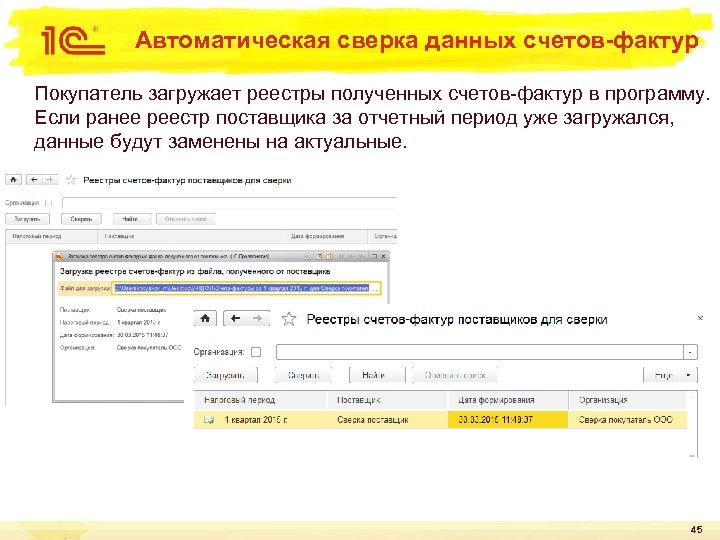Image resolution: width=720 pixels, height=540 pixels.
Task: Click Загрузить in the small background window
Action: (27, 219)
